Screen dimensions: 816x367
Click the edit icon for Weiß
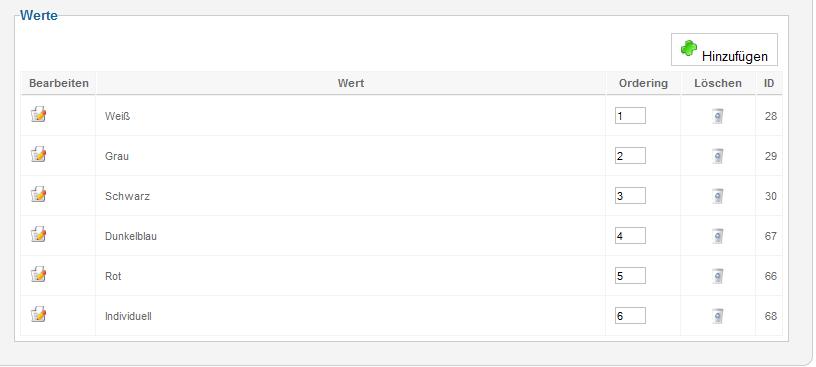tap(39, 114)
